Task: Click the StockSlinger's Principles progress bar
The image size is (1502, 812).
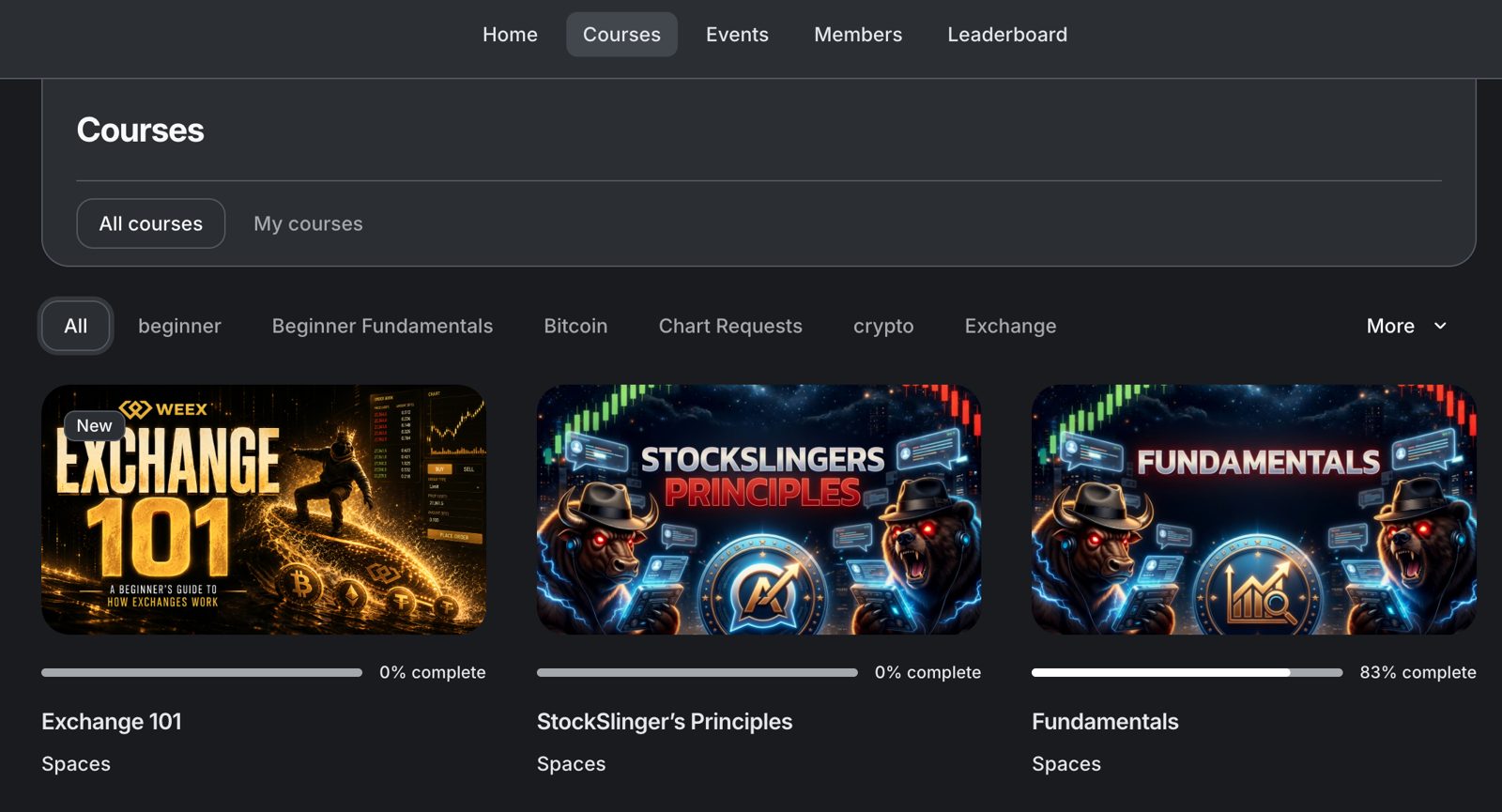Action: click(697, 672)
